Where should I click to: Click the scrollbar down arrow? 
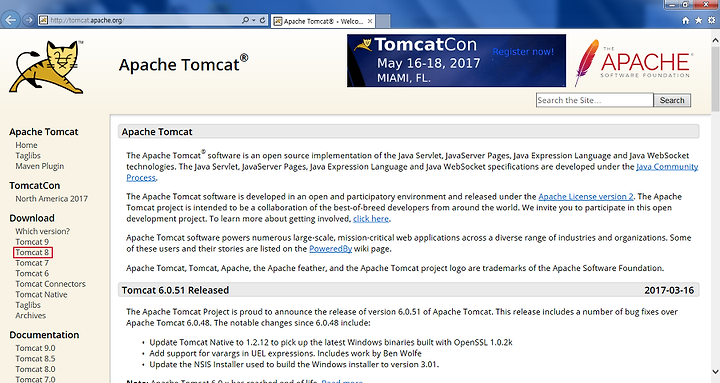715,372
